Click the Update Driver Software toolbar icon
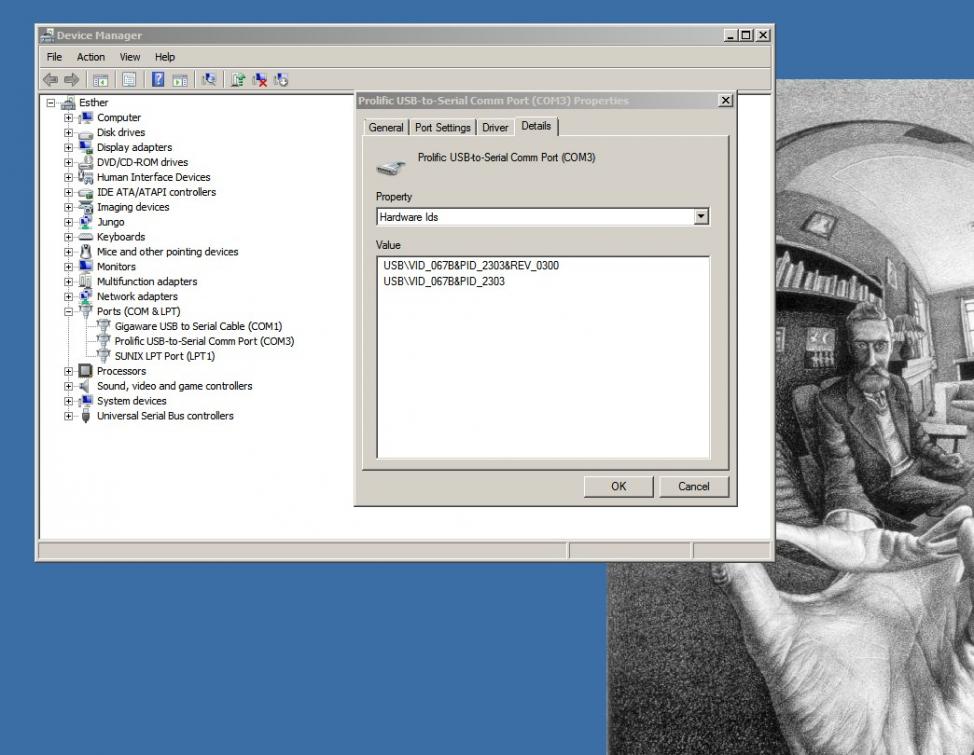 pos(238,80)
